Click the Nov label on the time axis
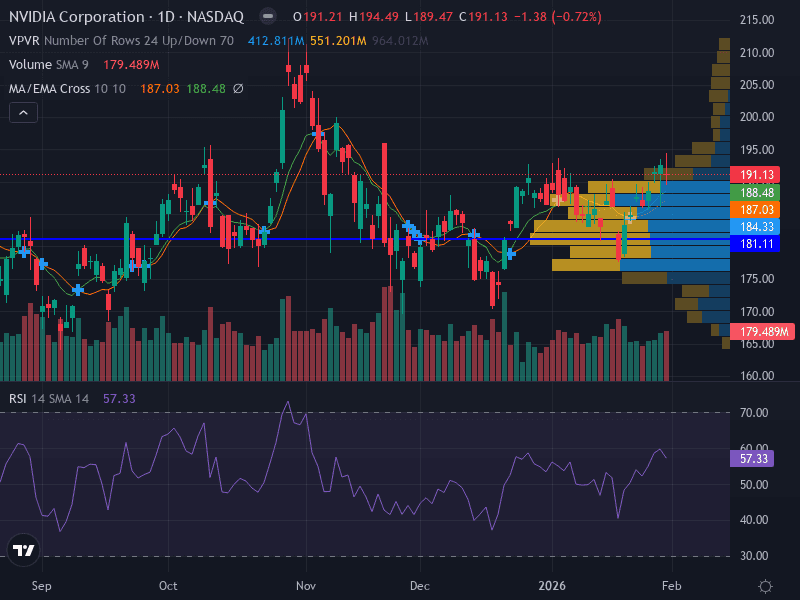 (x=306, y=586)
